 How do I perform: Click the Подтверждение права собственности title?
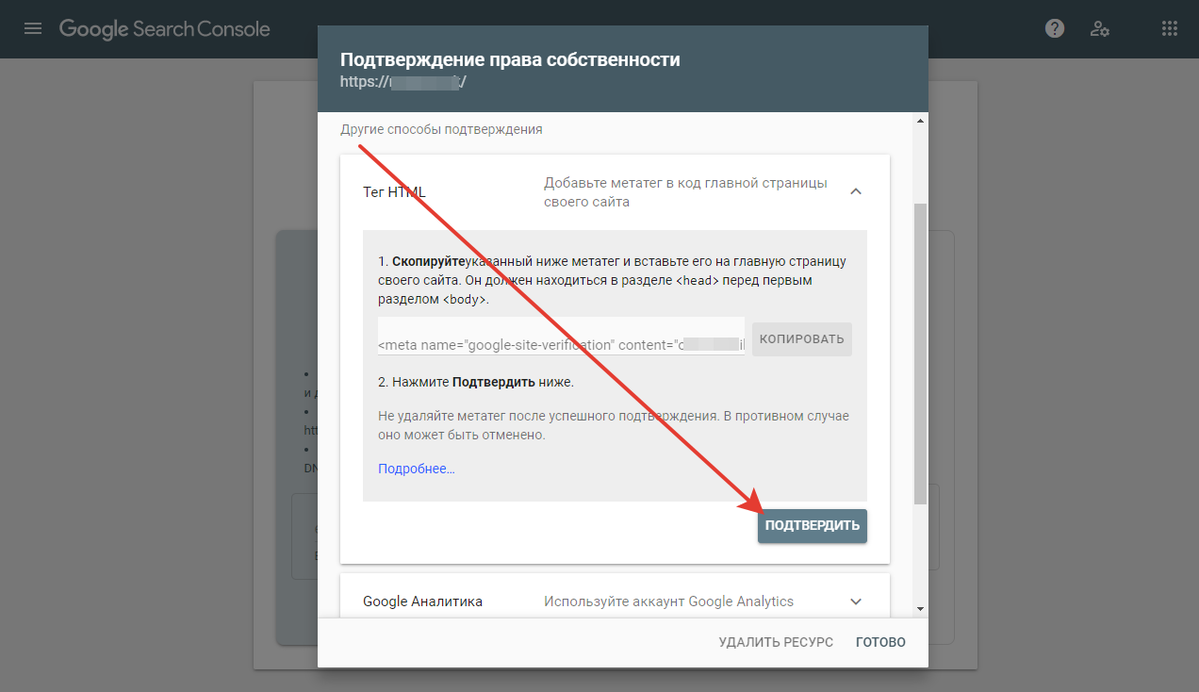point(510,60)
